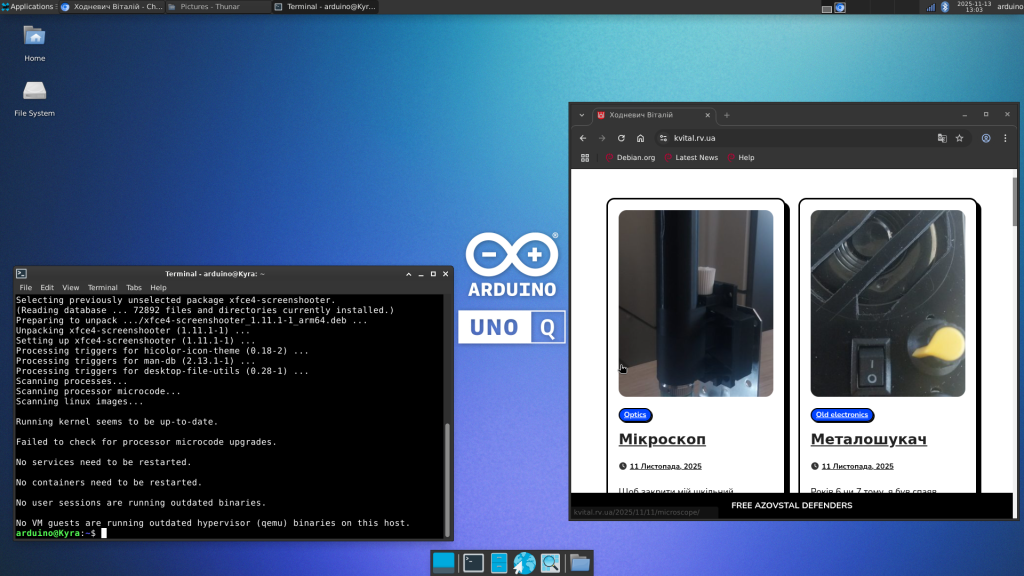Open the browser three-dot menu
Screen dimensions: 1024x576
pyautogui.click(x=1003, y=138)
